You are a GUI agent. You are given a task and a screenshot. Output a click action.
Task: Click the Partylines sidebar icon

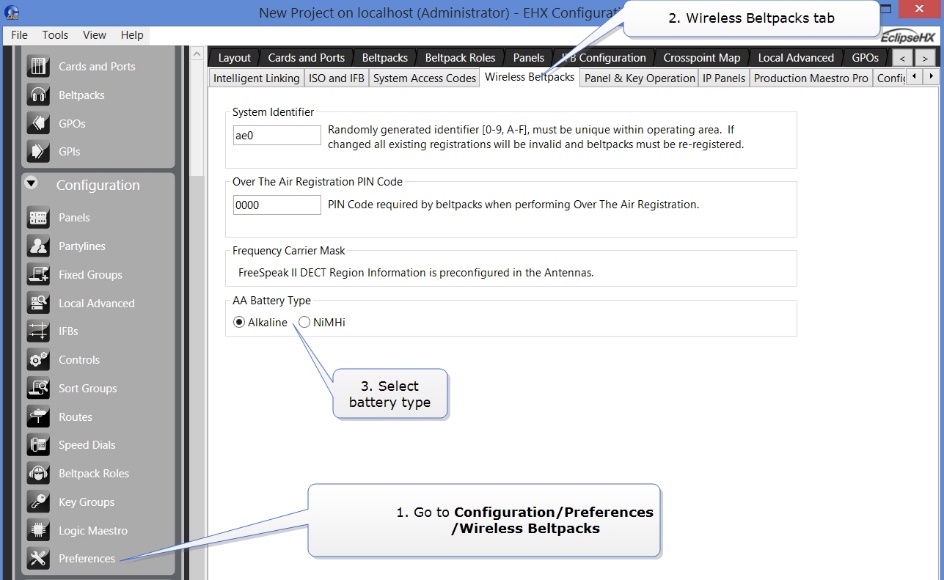[38, 246]
